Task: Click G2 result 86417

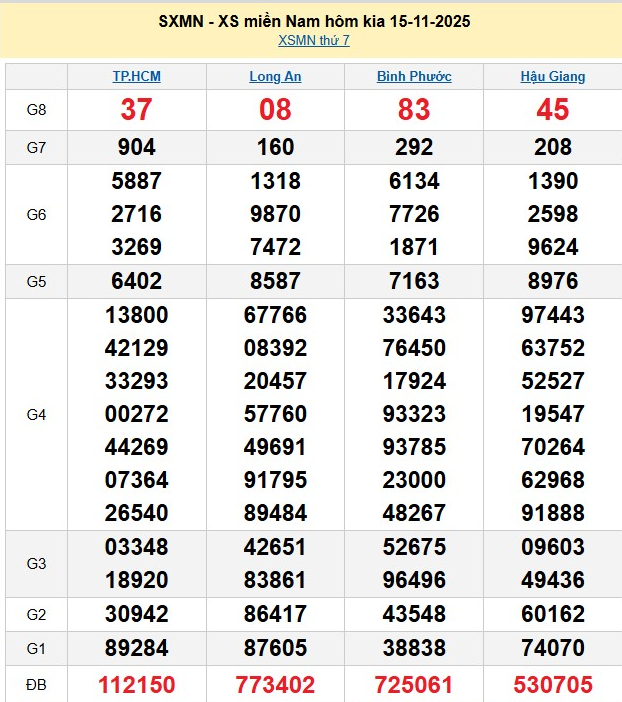Action: pos(275,614)
